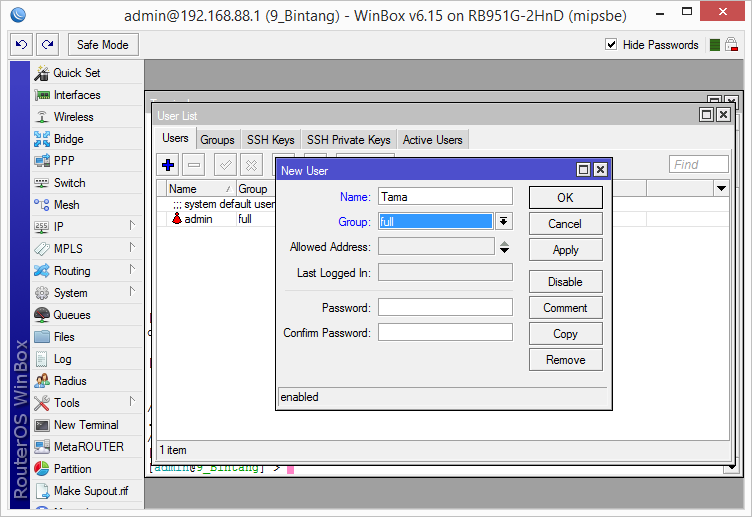The height and width of the screenshot is (517, 752).
Task: Maximize the New User dialog
Action: click(583, 169)
